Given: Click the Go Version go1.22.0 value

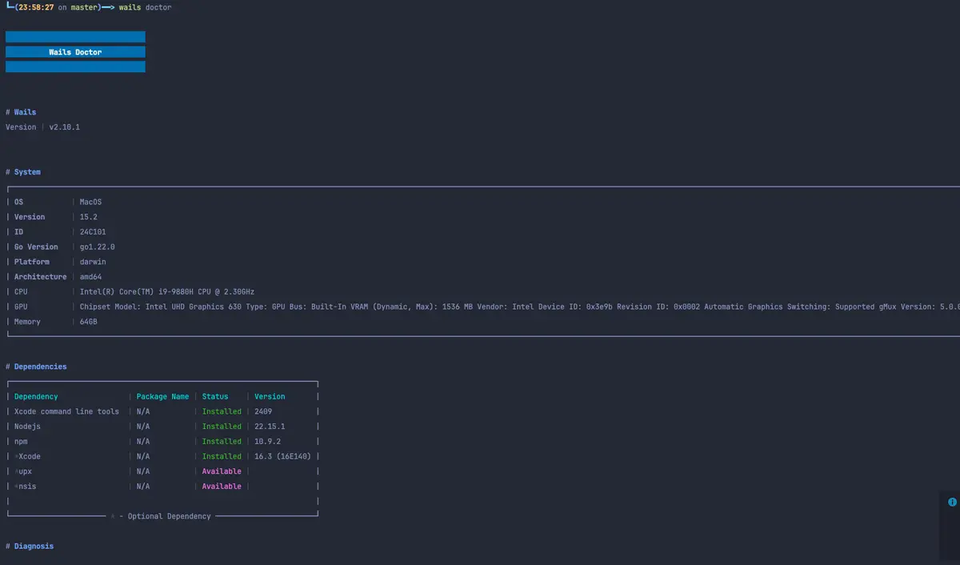Looking at the screenshot, I should click(x=97, y=247).
